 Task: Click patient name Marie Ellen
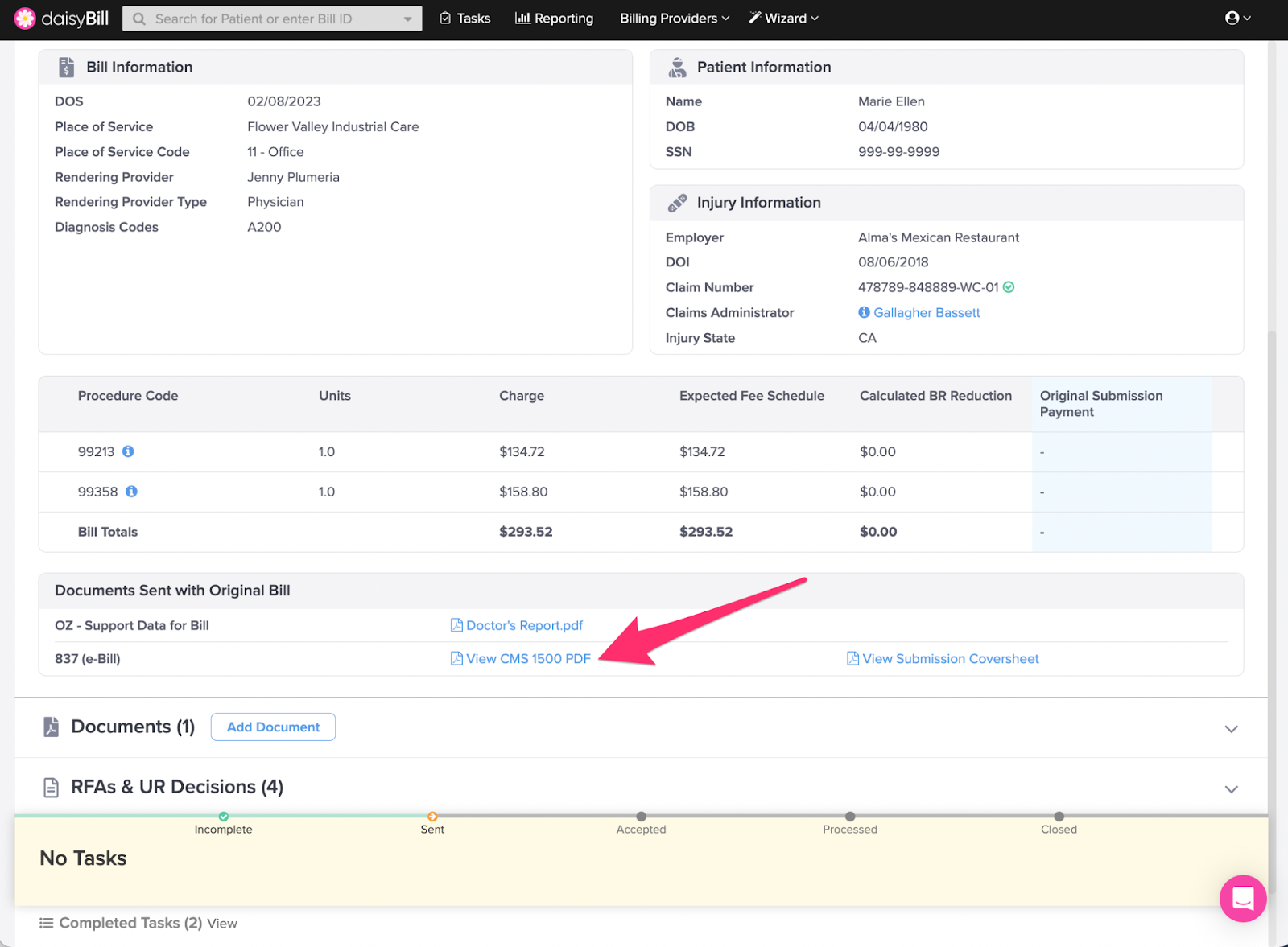point(891,101)
